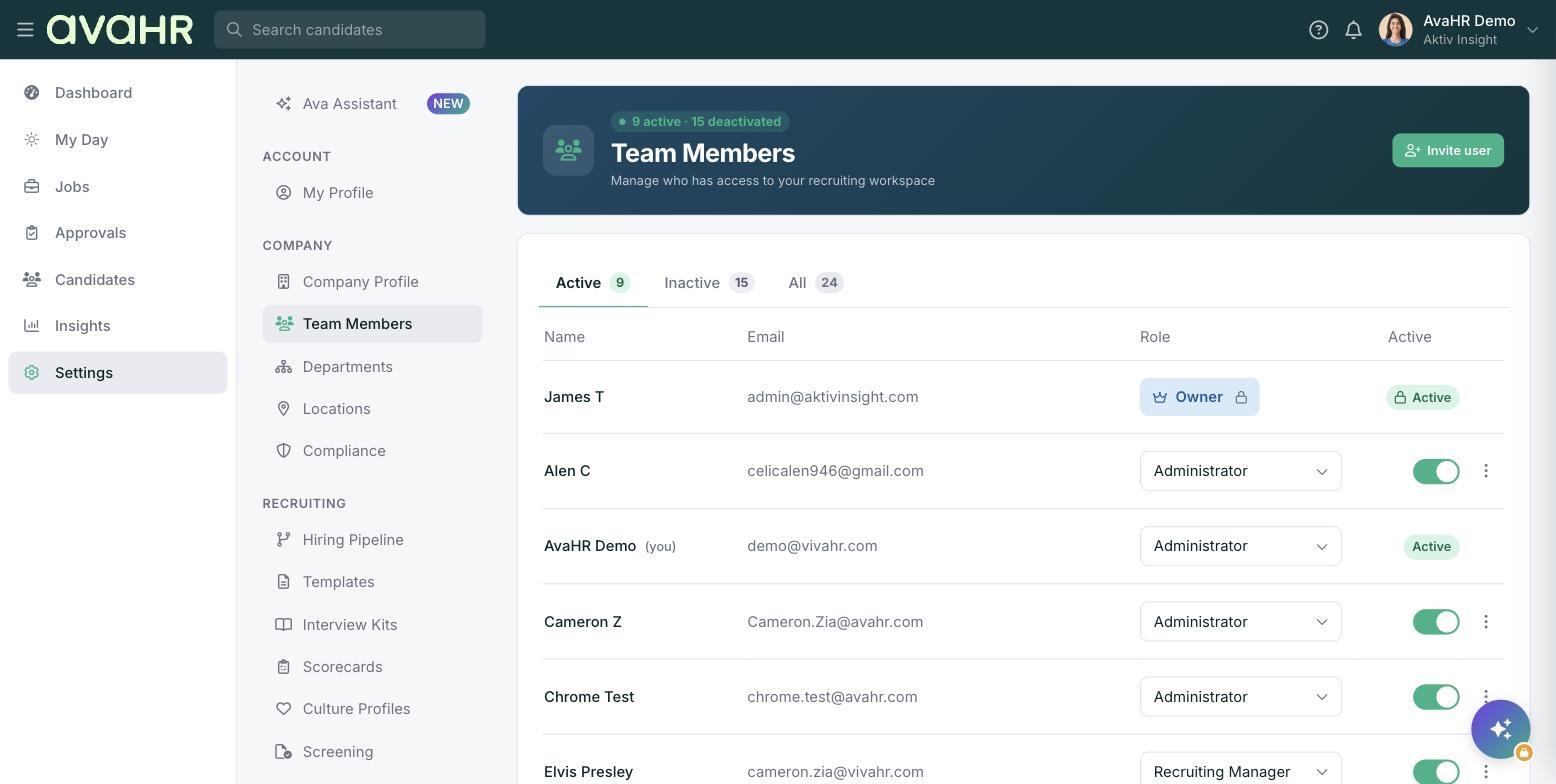Focus the Search candidates field
The height and width of the screenshot is (784, 1556).
point(350,30)
